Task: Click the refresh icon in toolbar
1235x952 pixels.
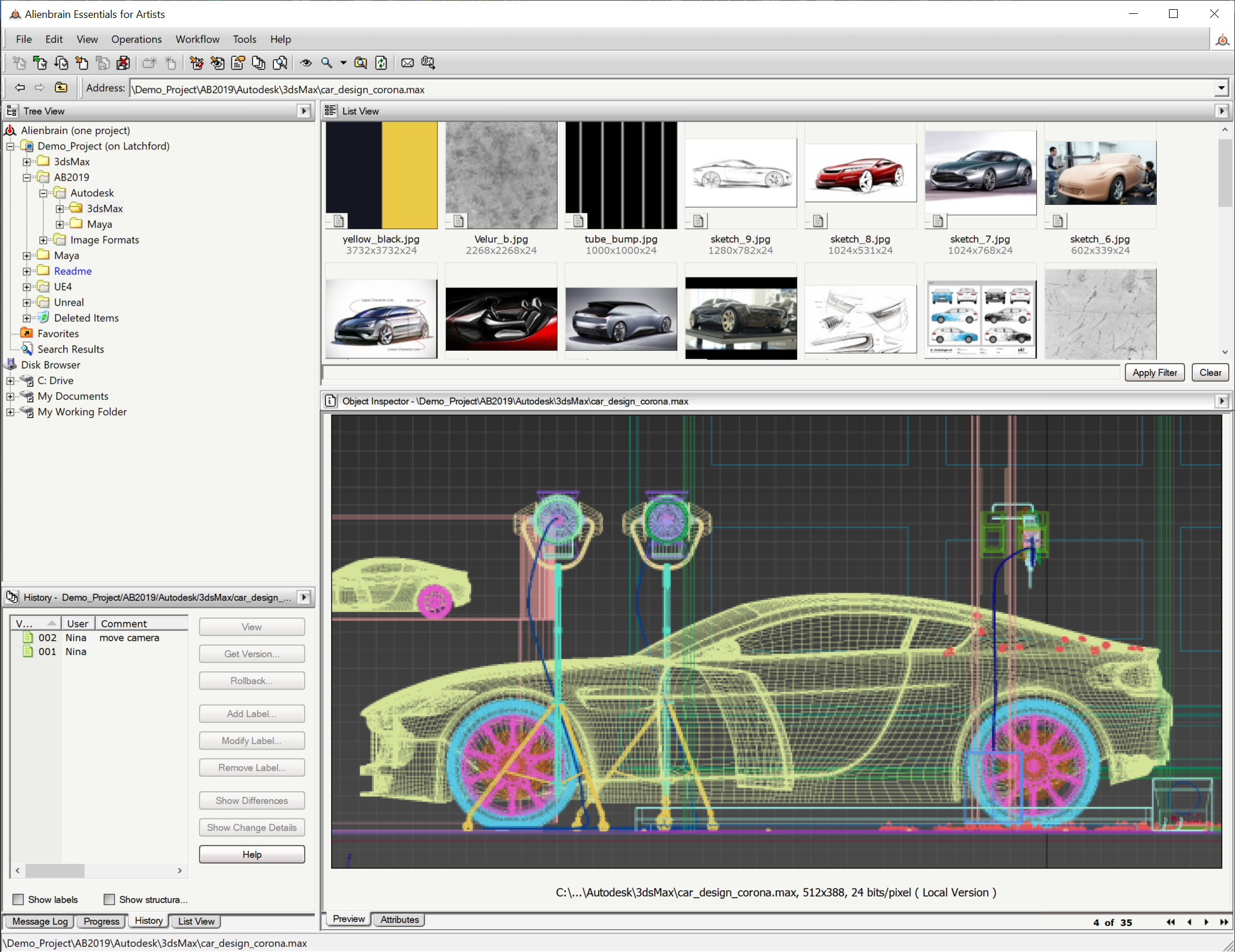Action: 381,63
